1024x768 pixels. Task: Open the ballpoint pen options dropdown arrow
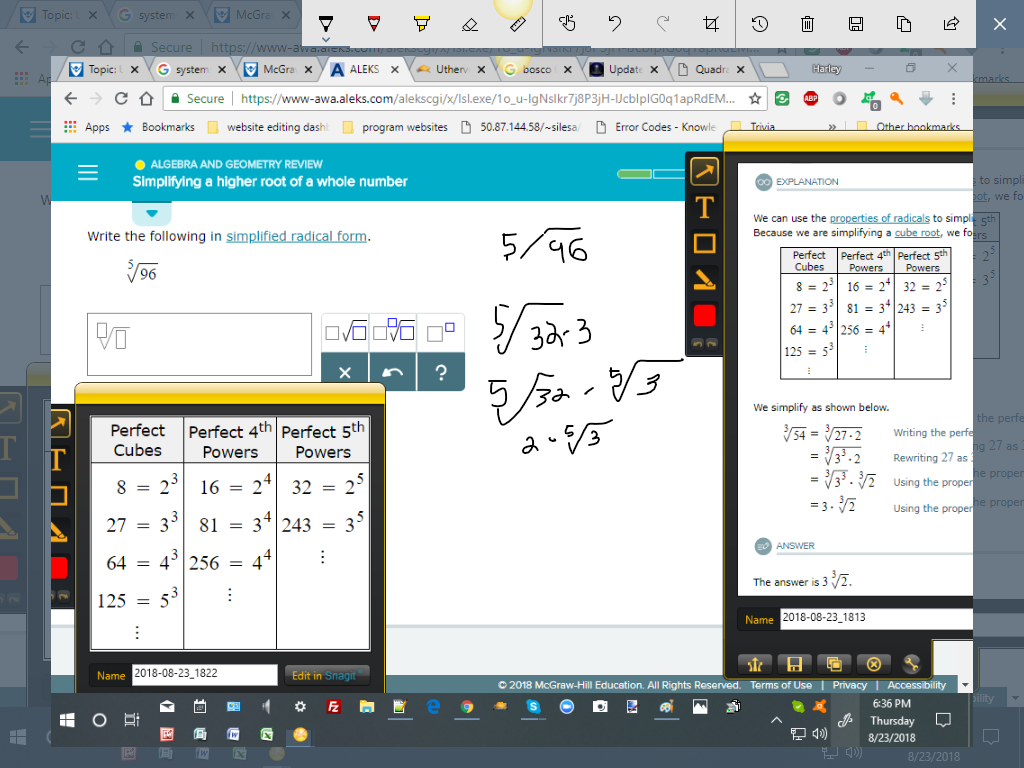(324, 39)
